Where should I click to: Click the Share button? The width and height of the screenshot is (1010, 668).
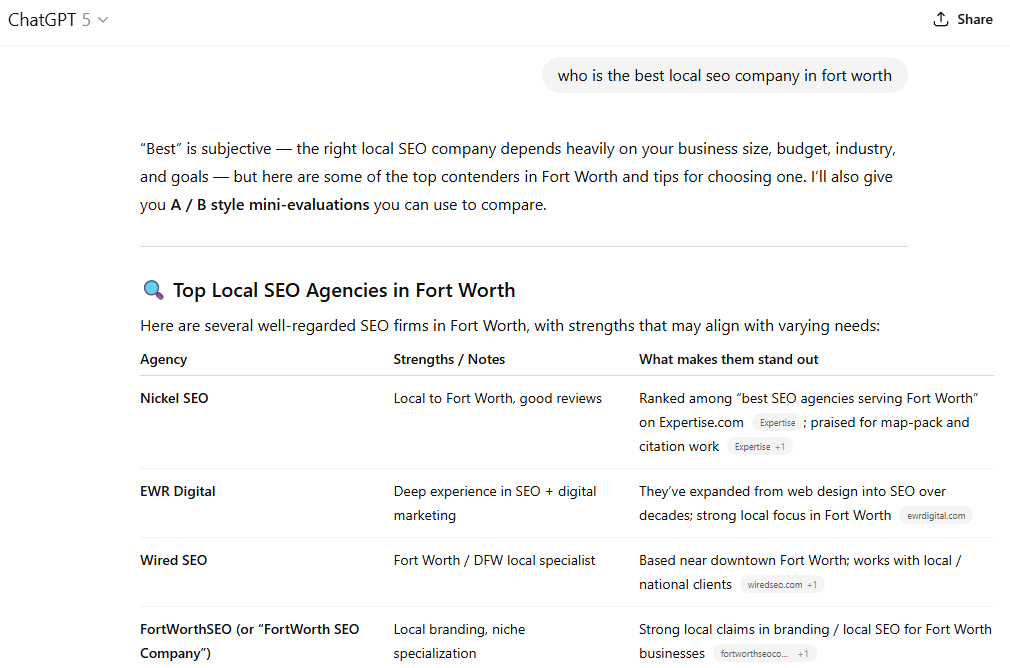(x=962, y=18)
